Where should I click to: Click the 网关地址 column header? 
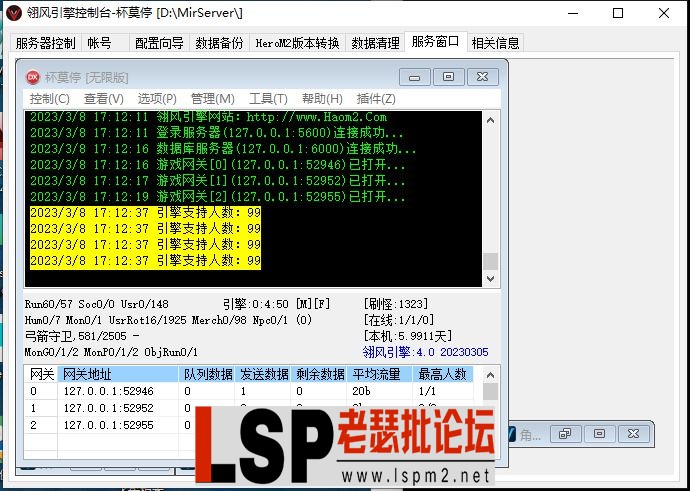pos(118,374)
